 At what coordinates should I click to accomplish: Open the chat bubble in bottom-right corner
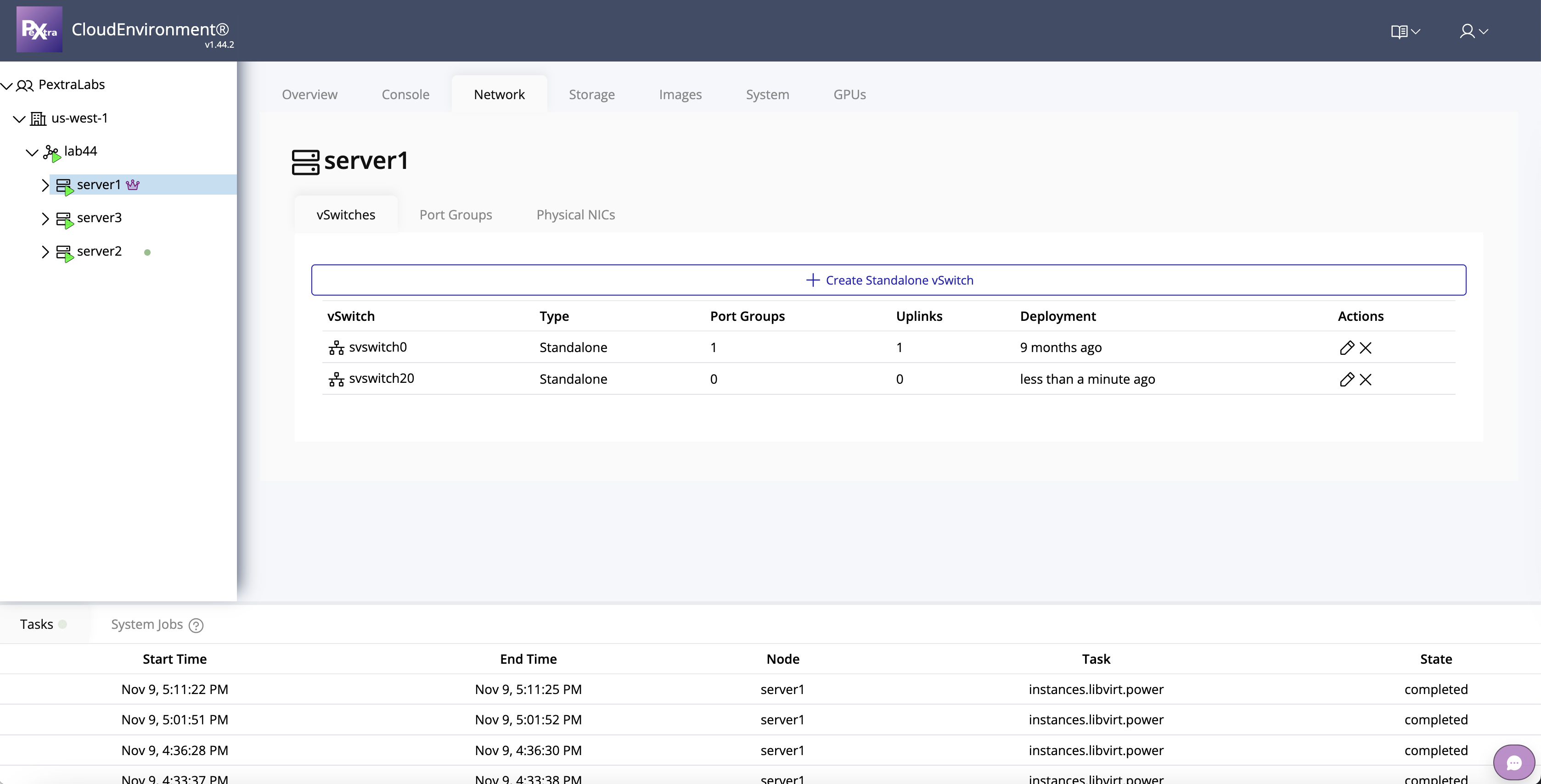(1515, 762)
